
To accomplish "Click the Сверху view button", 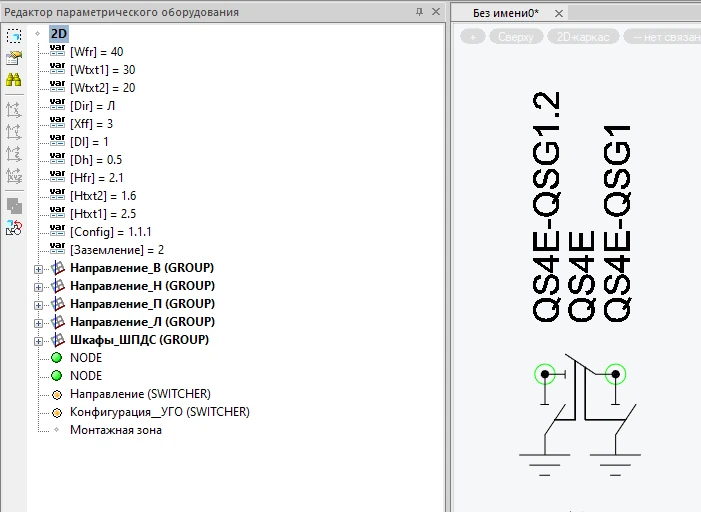I will tap(517, 37).
